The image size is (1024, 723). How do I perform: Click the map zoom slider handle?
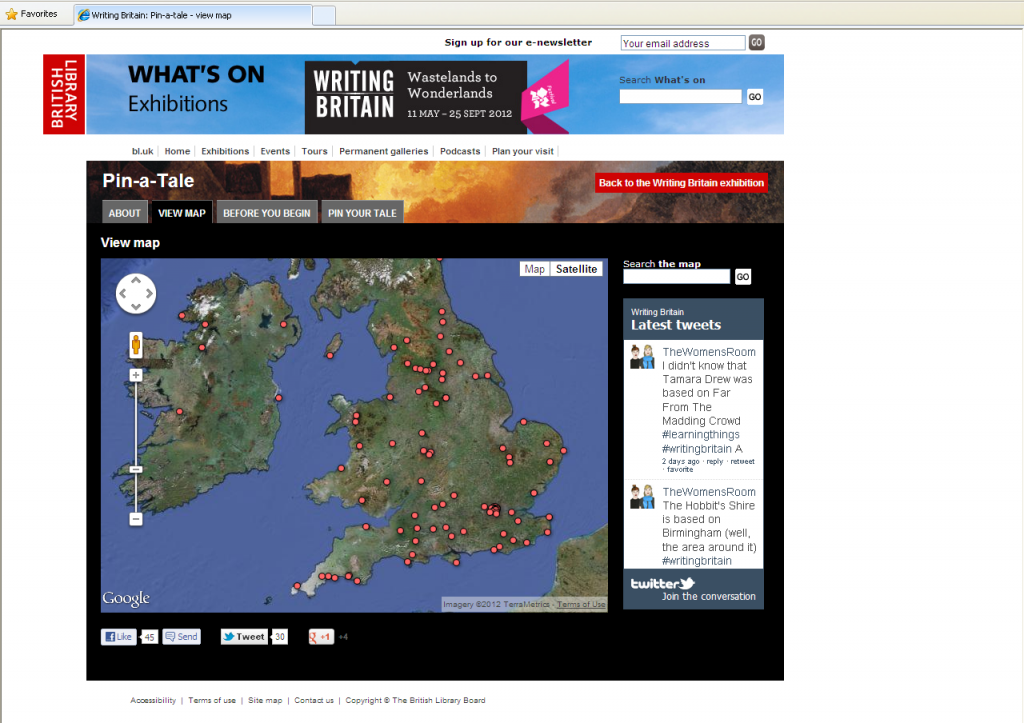pos(136,470)
